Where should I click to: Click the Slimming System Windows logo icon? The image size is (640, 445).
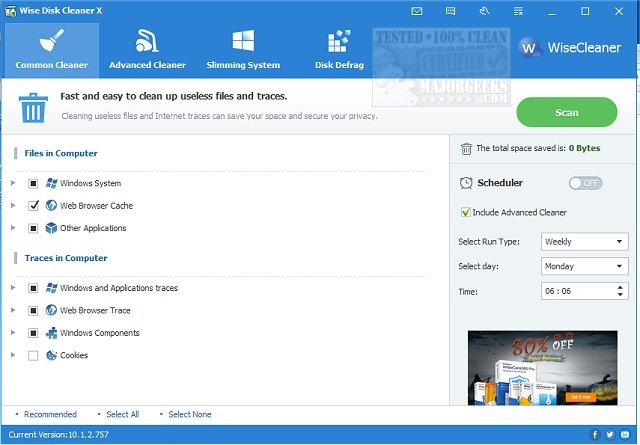click(x=243, y=42)
